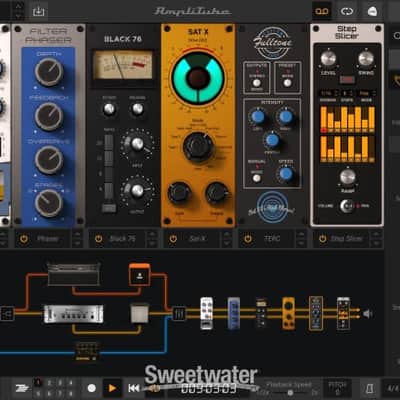Viewport: 400px width, 400px height.
Task: Select track 5 in recorder
Action: [x=38, y=394]
